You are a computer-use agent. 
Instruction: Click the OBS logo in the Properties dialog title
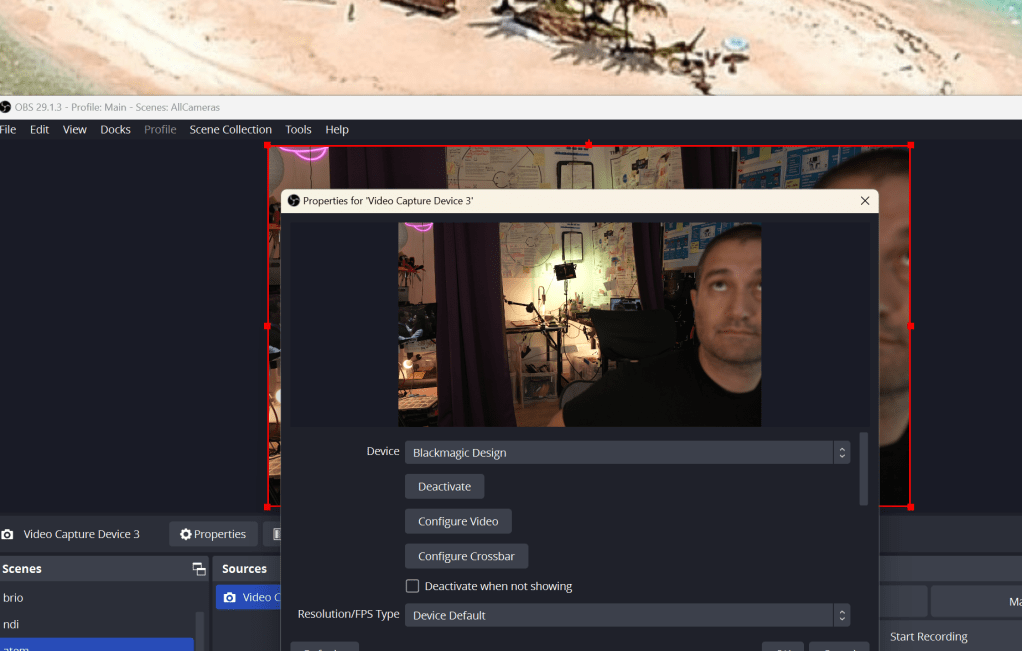coord(294,201)
